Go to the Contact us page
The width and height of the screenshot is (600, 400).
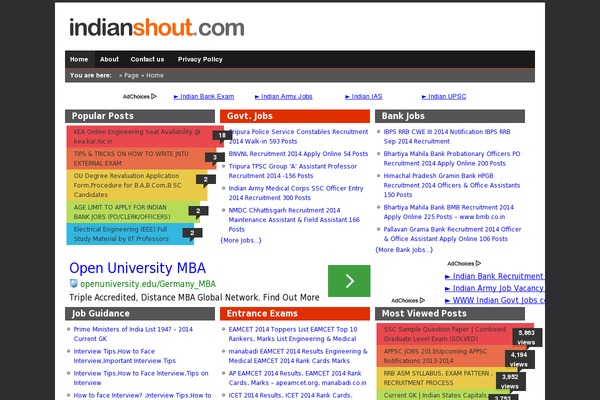[x=147, y=59]
